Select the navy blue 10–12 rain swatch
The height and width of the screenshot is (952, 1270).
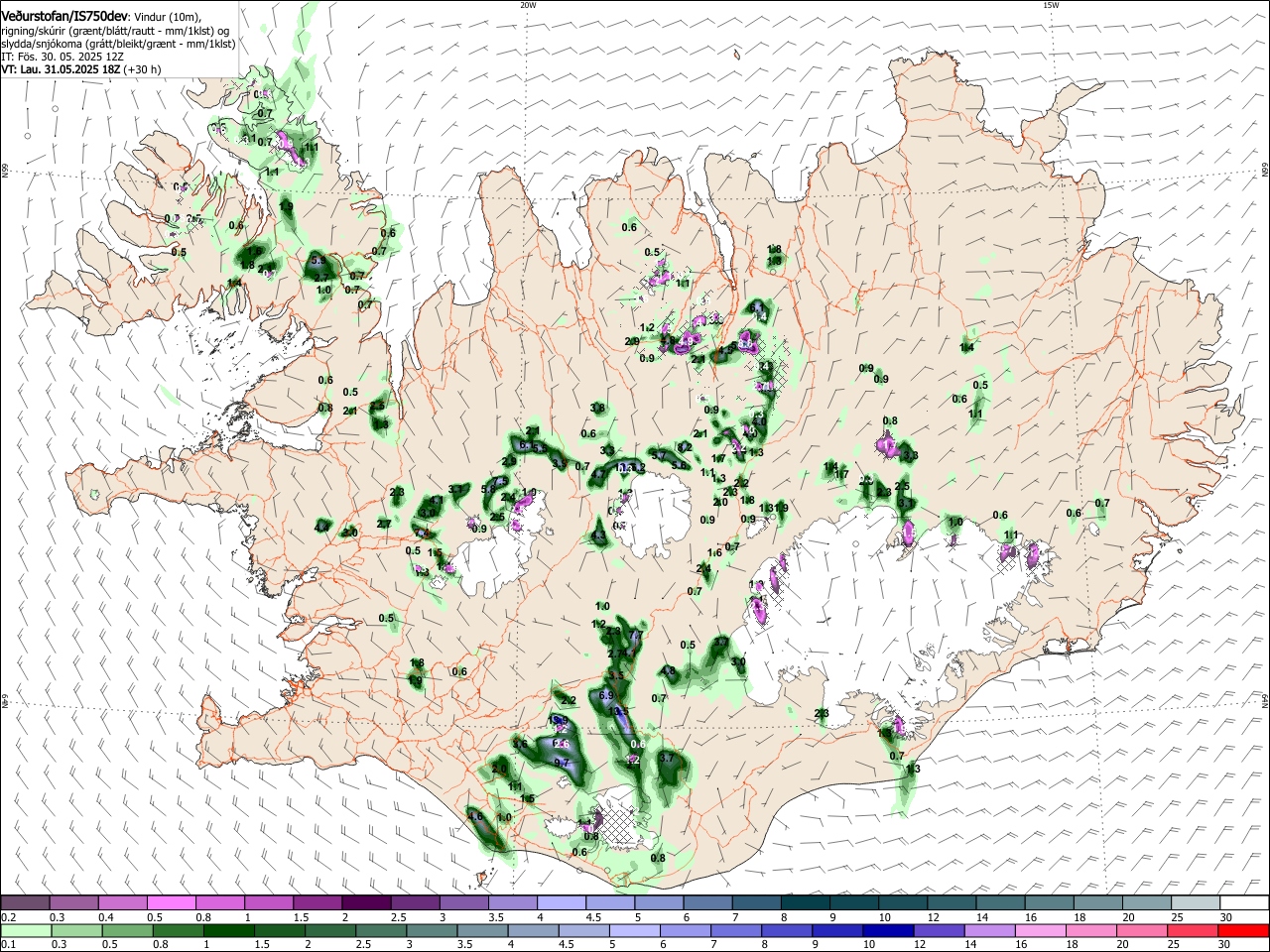coord(887,930)
